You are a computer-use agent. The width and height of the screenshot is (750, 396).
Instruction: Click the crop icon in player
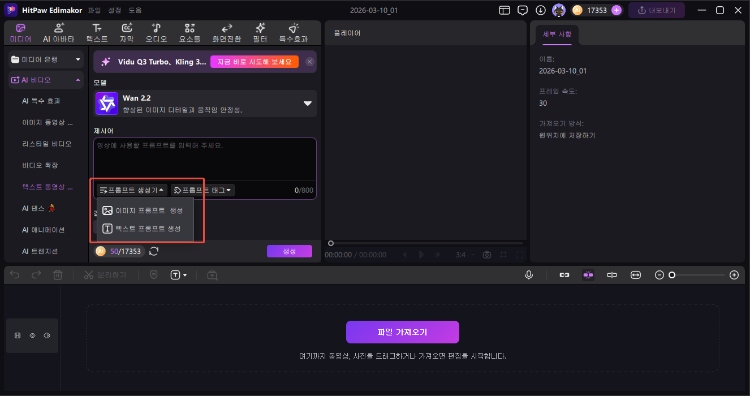(x=503, y=255)
